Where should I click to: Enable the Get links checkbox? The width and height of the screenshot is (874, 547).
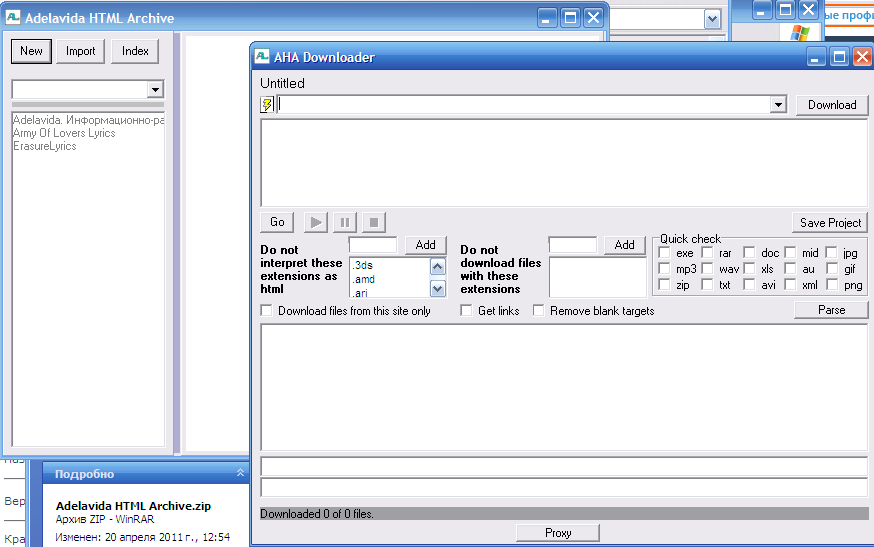click(466, 311)
